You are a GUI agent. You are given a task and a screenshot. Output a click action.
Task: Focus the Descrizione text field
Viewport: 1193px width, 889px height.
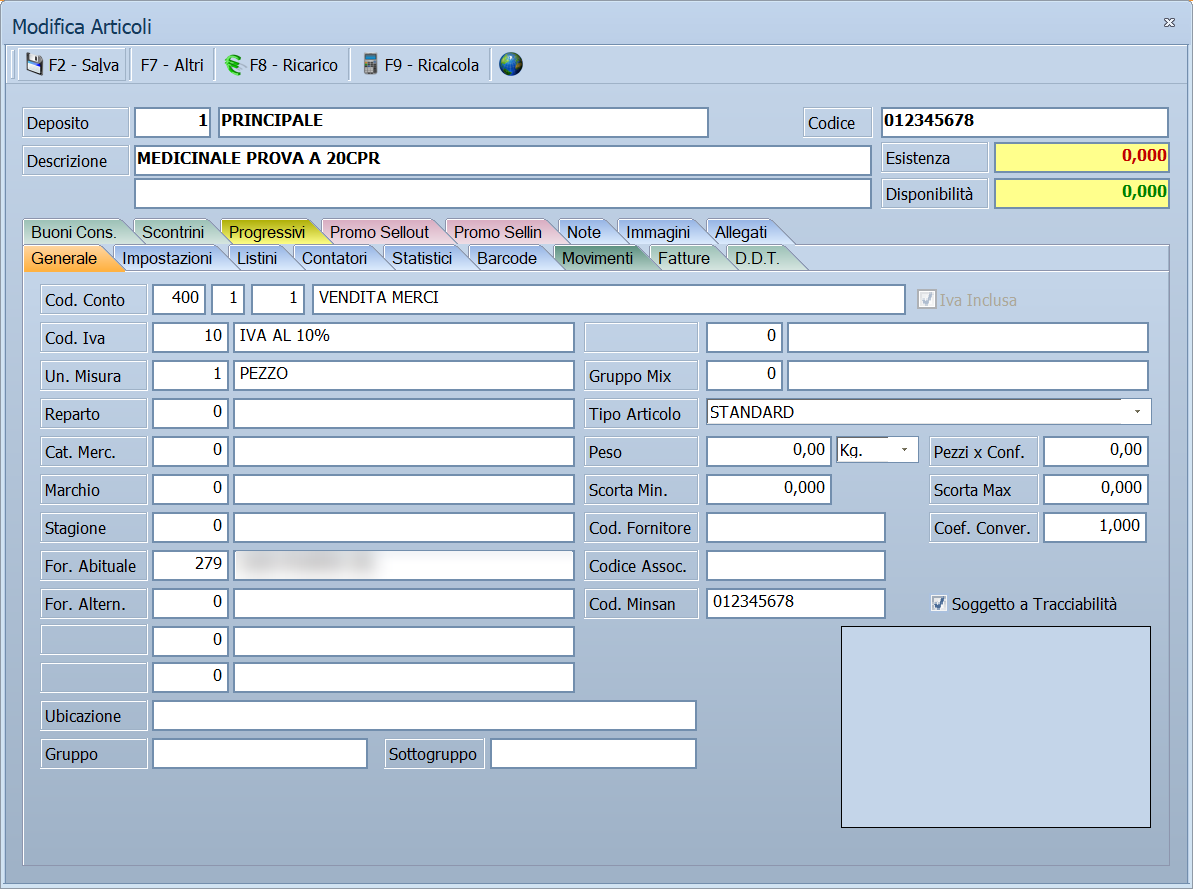[503, 160]
